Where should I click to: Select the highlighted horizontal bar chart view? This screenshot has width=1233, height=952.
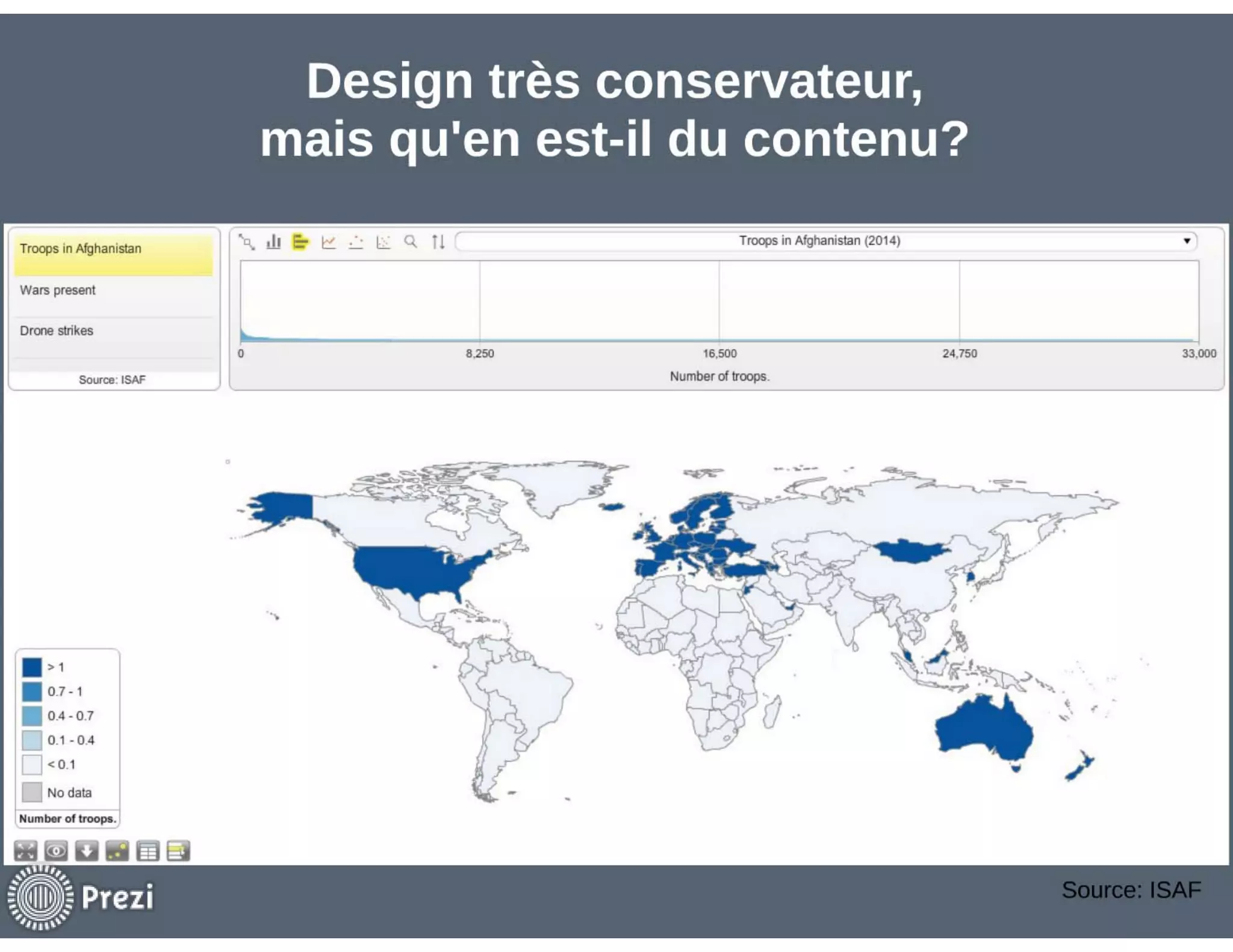pyautogui.click(x=300, y=242)
